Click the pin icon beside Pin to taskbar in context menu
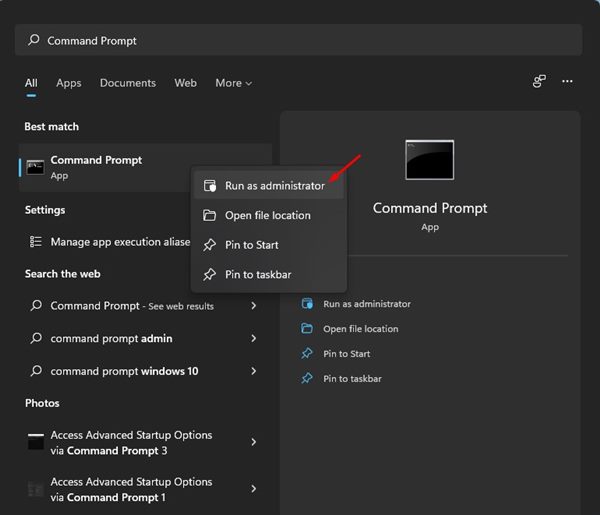 coord(209,274)
